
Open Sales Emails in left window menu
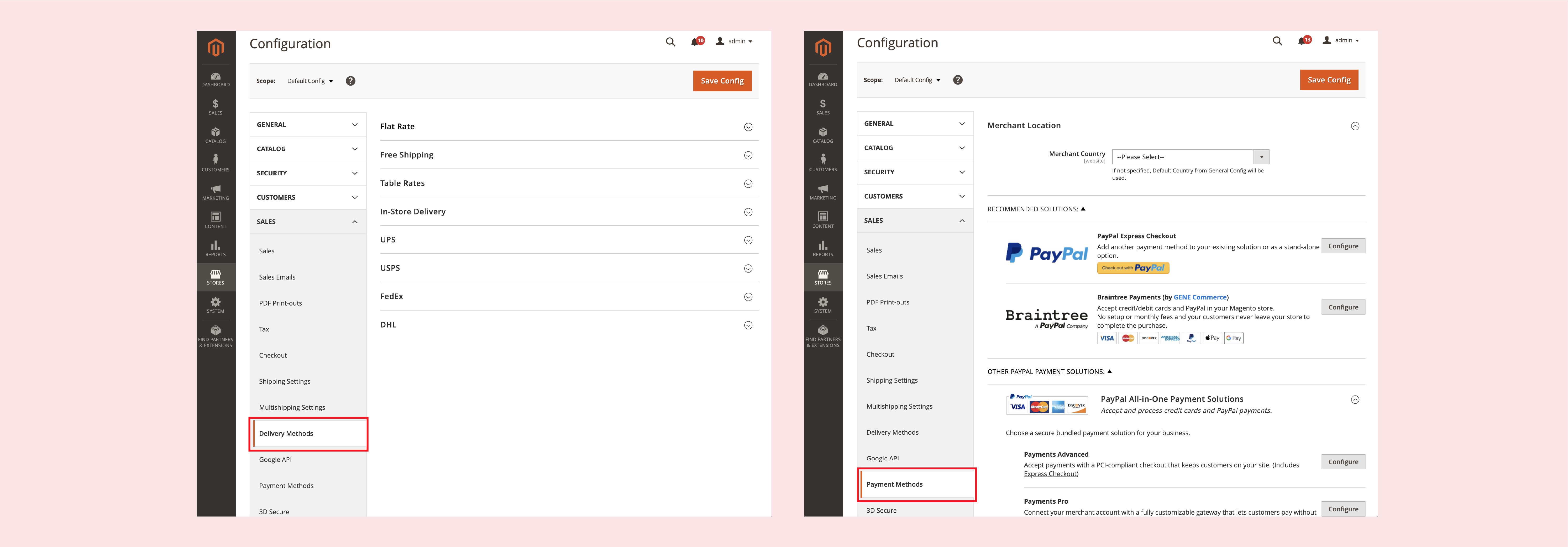point(277,277)
